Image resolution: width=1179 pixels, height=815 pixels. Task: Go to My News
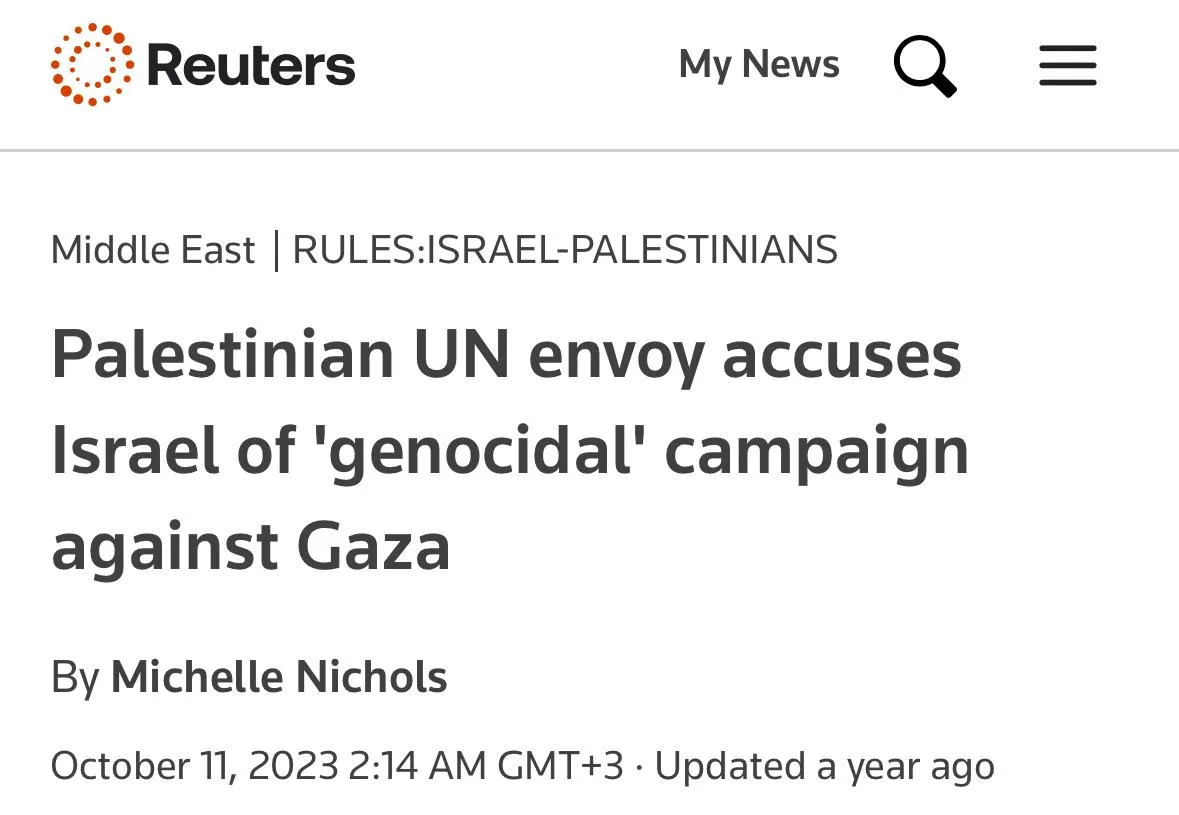click(759, 65)
